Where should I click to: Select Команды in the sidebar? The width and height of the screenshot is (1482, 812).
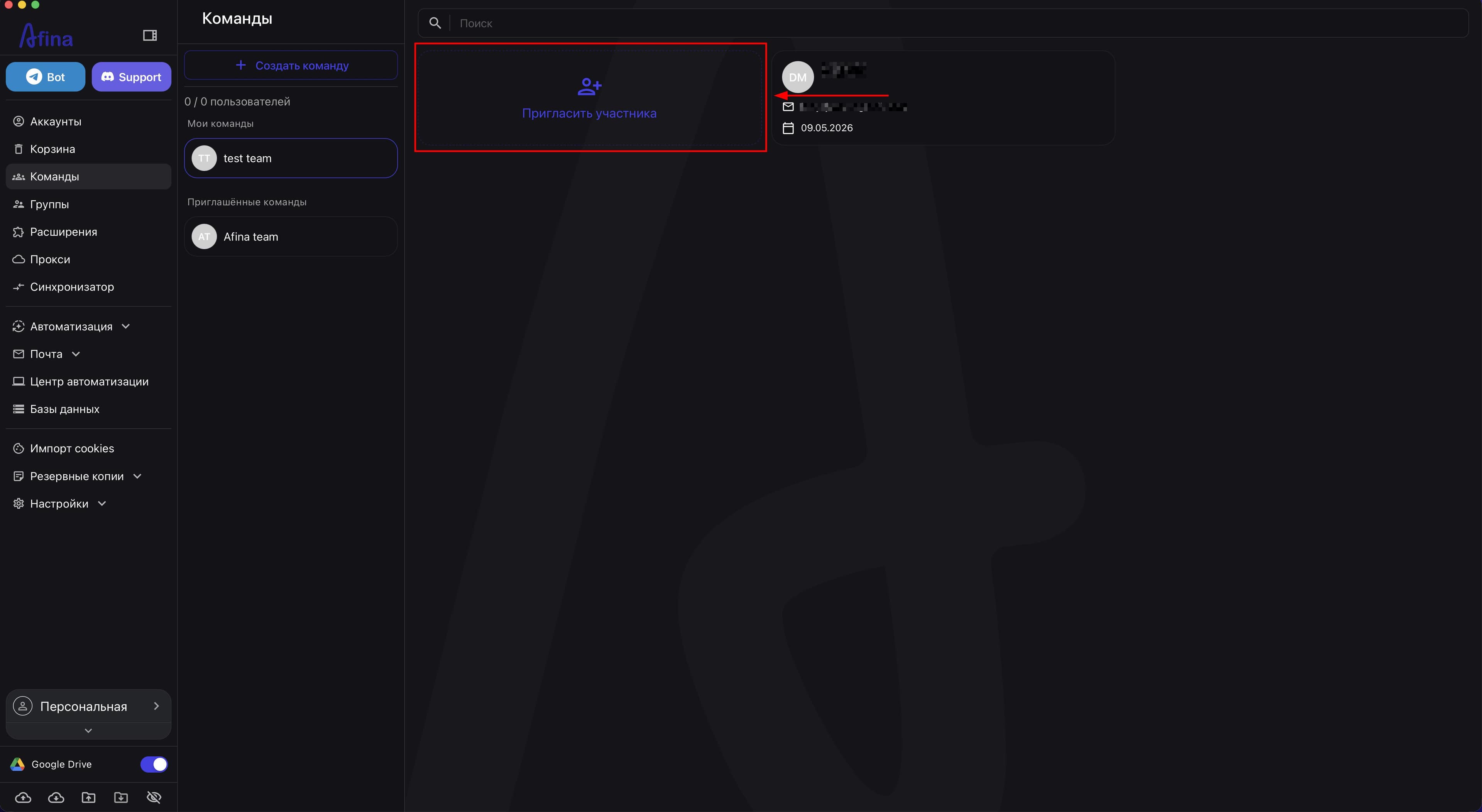coord(89,177)
